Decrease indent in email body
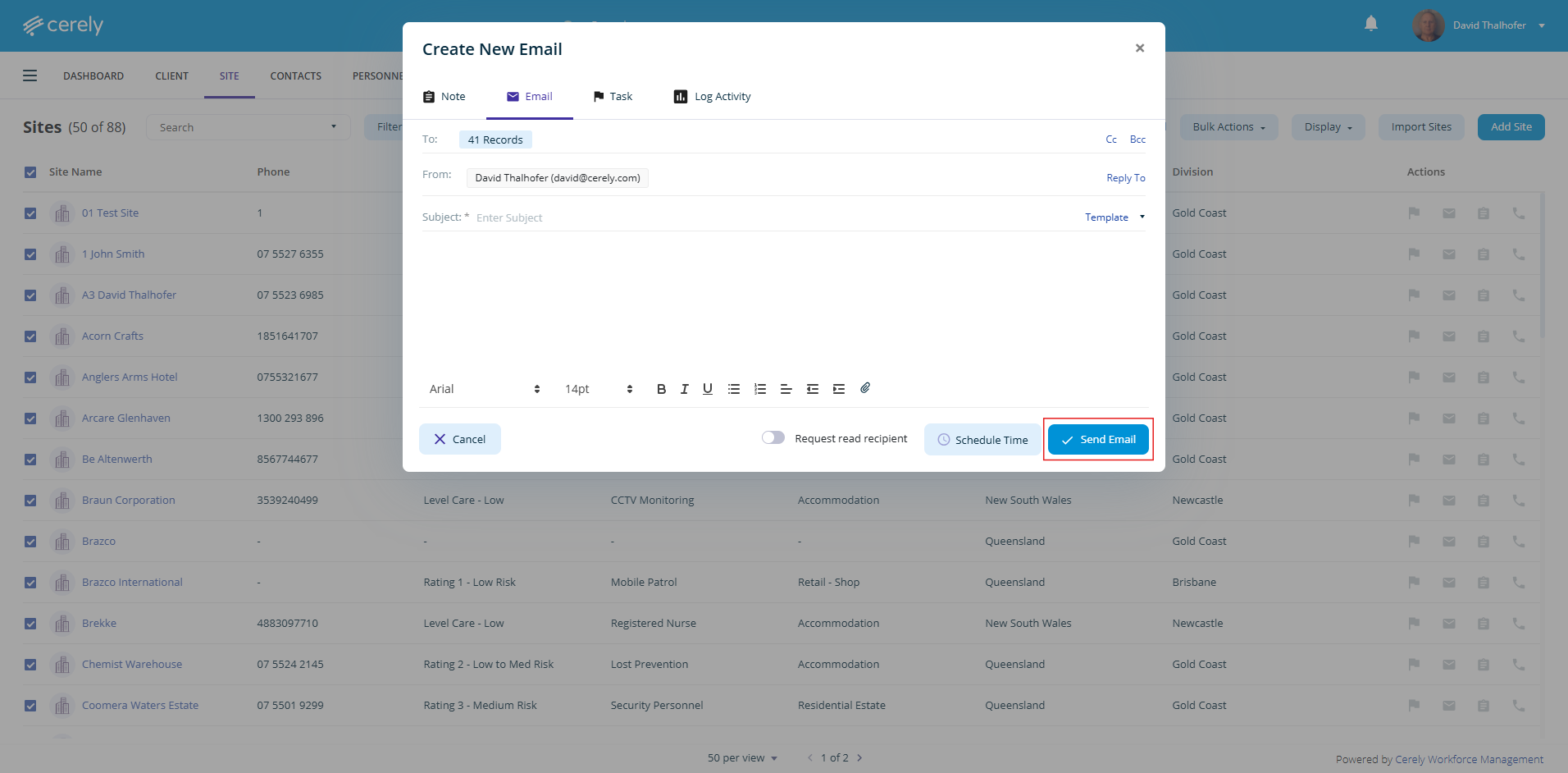This screenshot has height=773, width=1568. (813, 389)
